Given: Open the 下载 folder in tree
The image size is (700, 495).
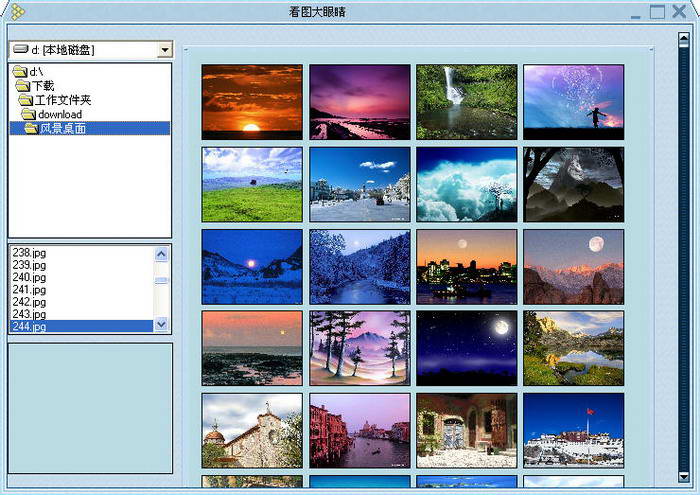Looking at the screenshot, I should click(x=43, y=86).
